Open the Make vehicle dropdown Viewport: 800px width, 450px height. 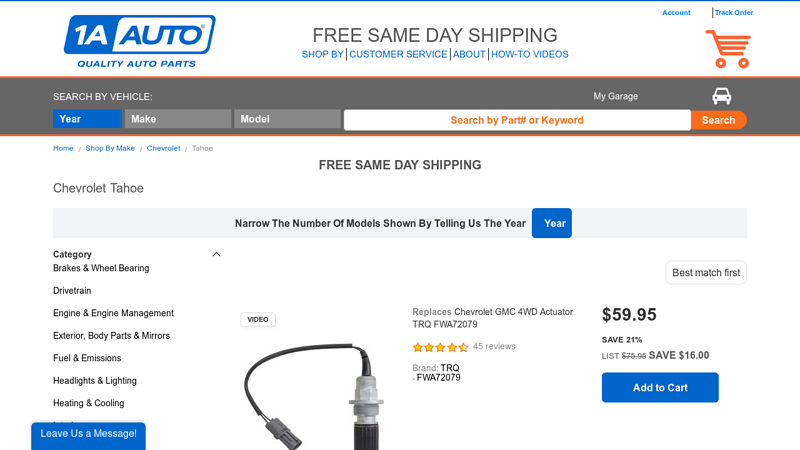[177, 119]
